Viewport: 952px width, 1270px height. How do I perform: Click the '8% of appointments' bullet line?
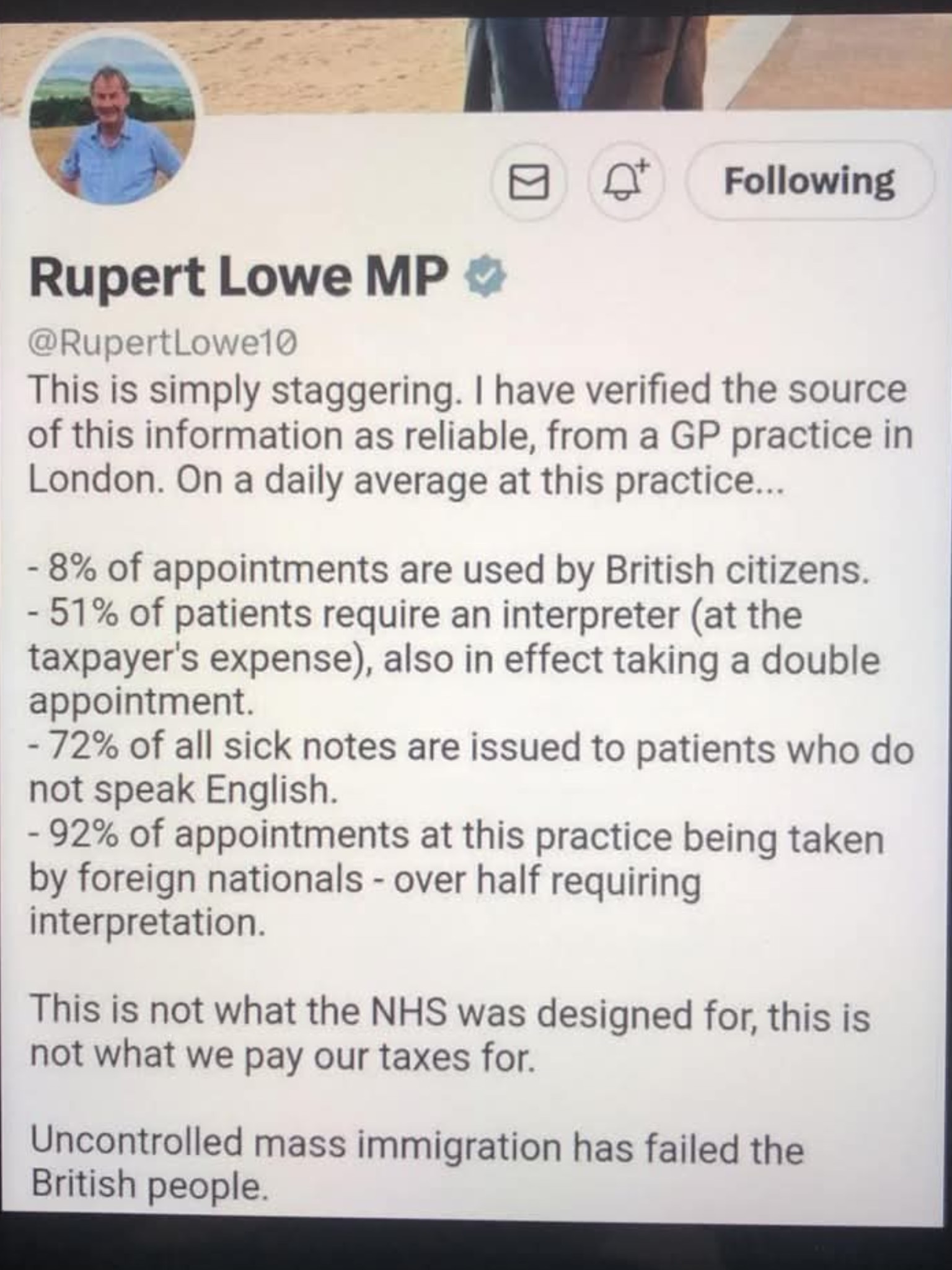click(x=446, y=571)
